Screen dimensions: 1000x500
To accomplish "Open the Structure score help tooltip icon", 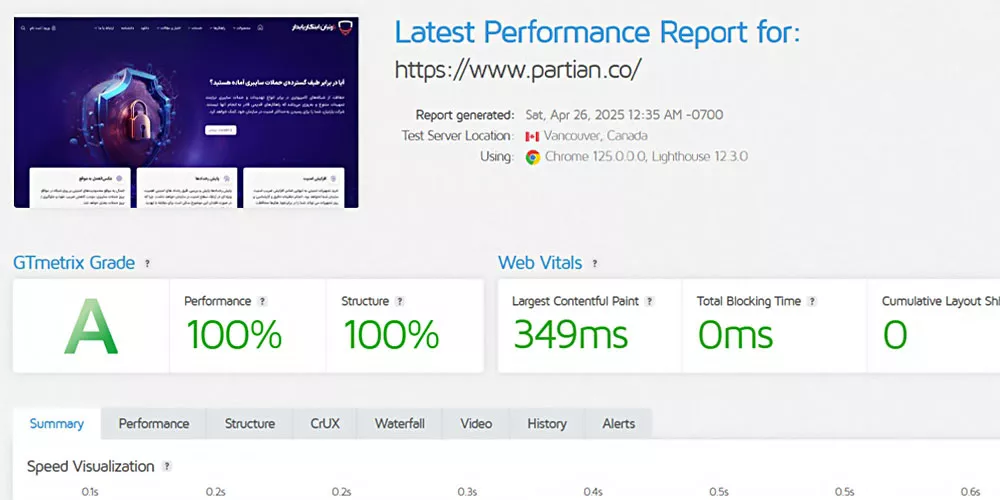I will pos(400,301).
